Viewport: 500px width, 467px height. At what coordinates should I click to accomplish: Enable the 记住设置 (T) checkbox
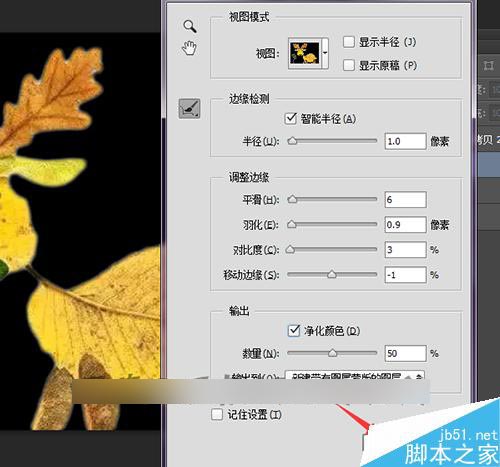(217, 415)
